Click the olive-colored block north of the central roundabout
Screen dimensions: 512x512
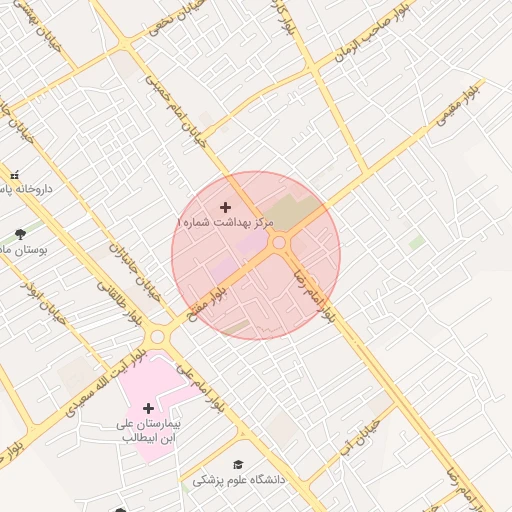(x=289, y=213)
